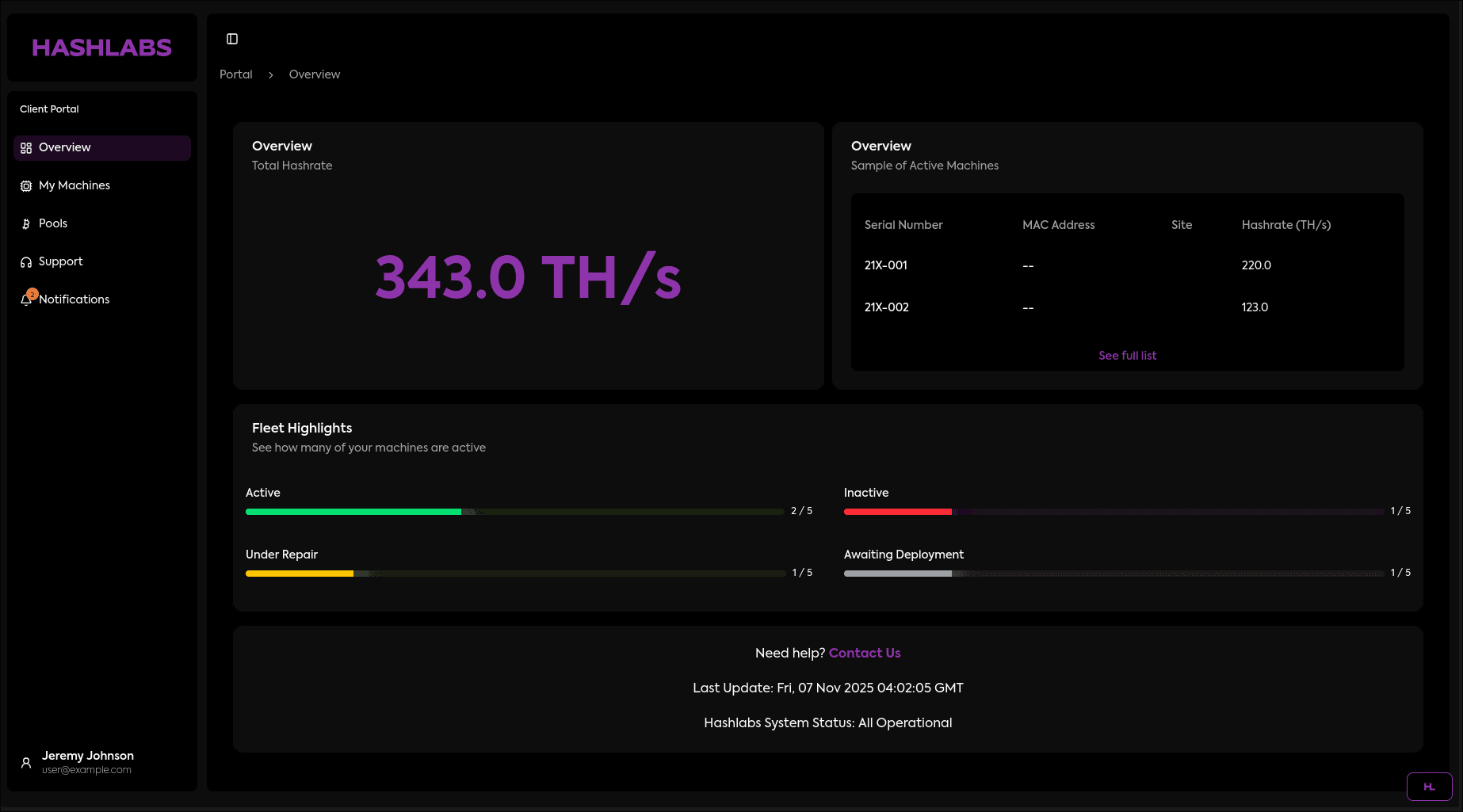This screenshot has width=1463, height=812.
Task: Select the row for machine 21X-002
Action: click(x=886, y=307)
